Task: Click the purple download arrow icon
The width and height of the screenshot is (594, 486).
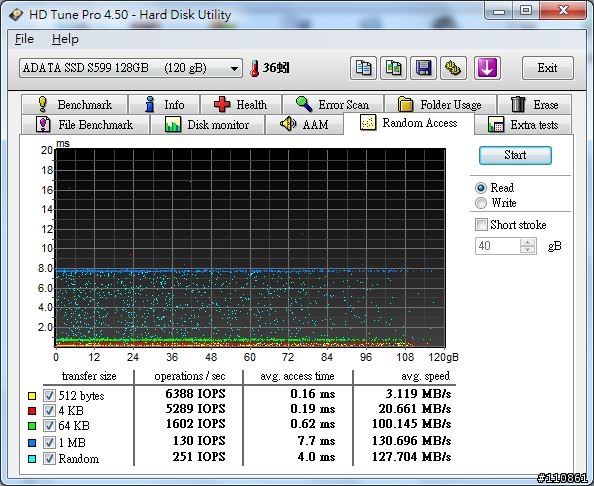Action: (x=487, y=68)
